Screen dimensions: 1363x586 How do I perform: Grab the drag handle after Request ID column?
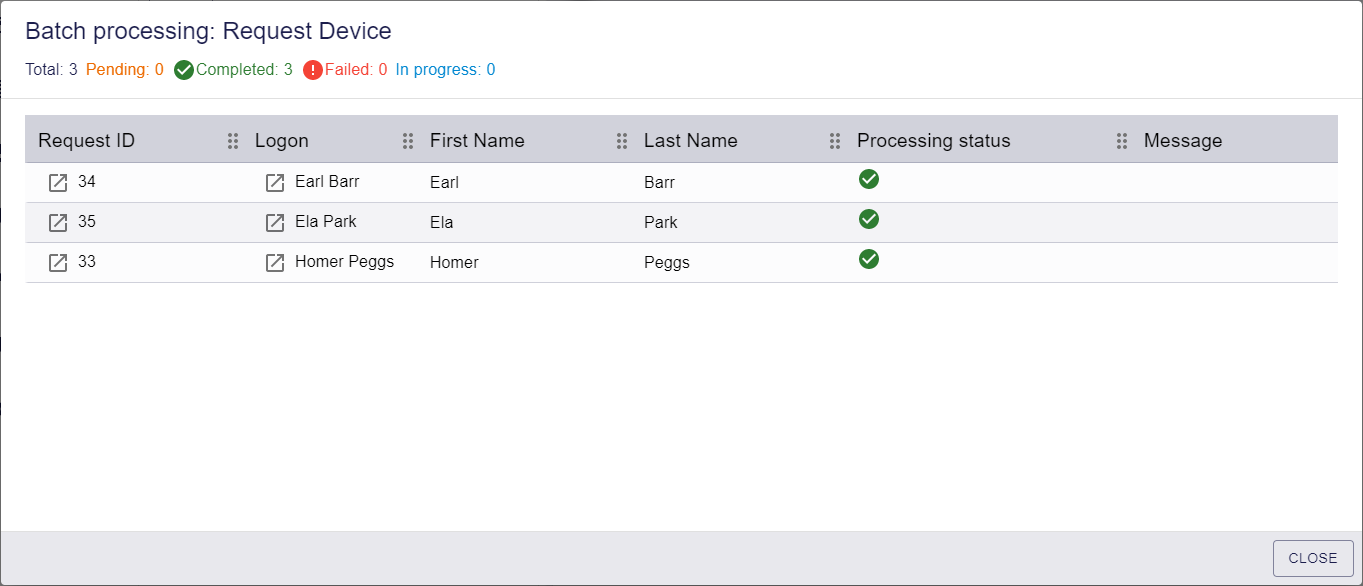233,141
